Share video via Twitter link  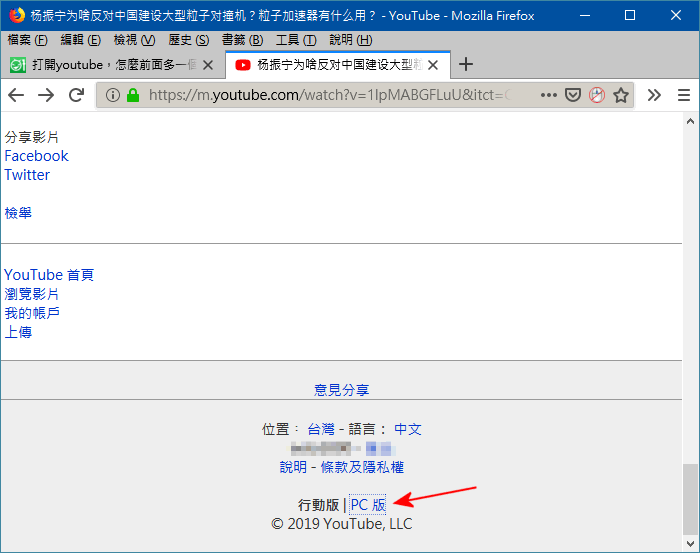coord(27,175)
